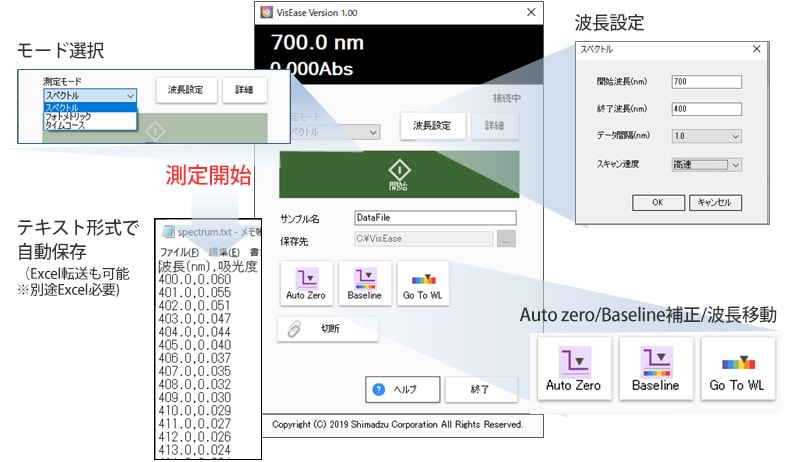Click Go To WL in VisEase window
The height and width of the screenshot is (462, 788).
423,283
